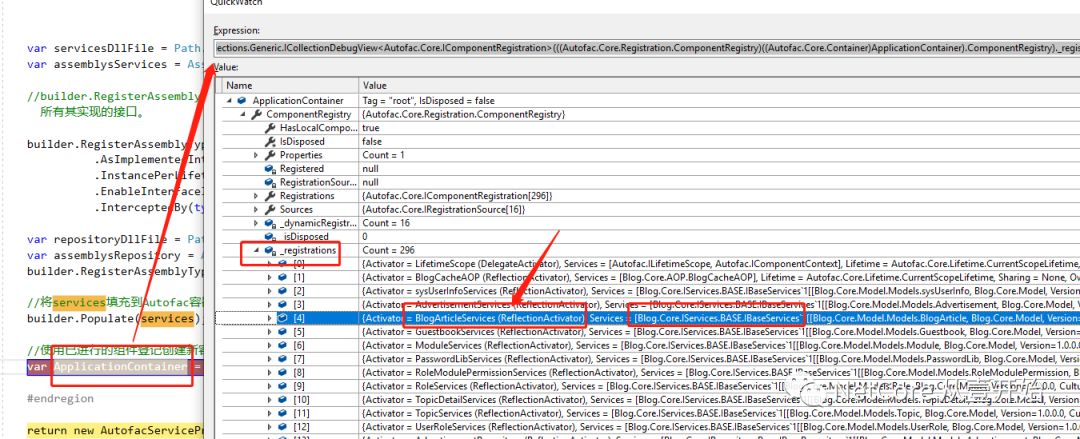Select the PasswordLibServices activator value

pos(720,359)
